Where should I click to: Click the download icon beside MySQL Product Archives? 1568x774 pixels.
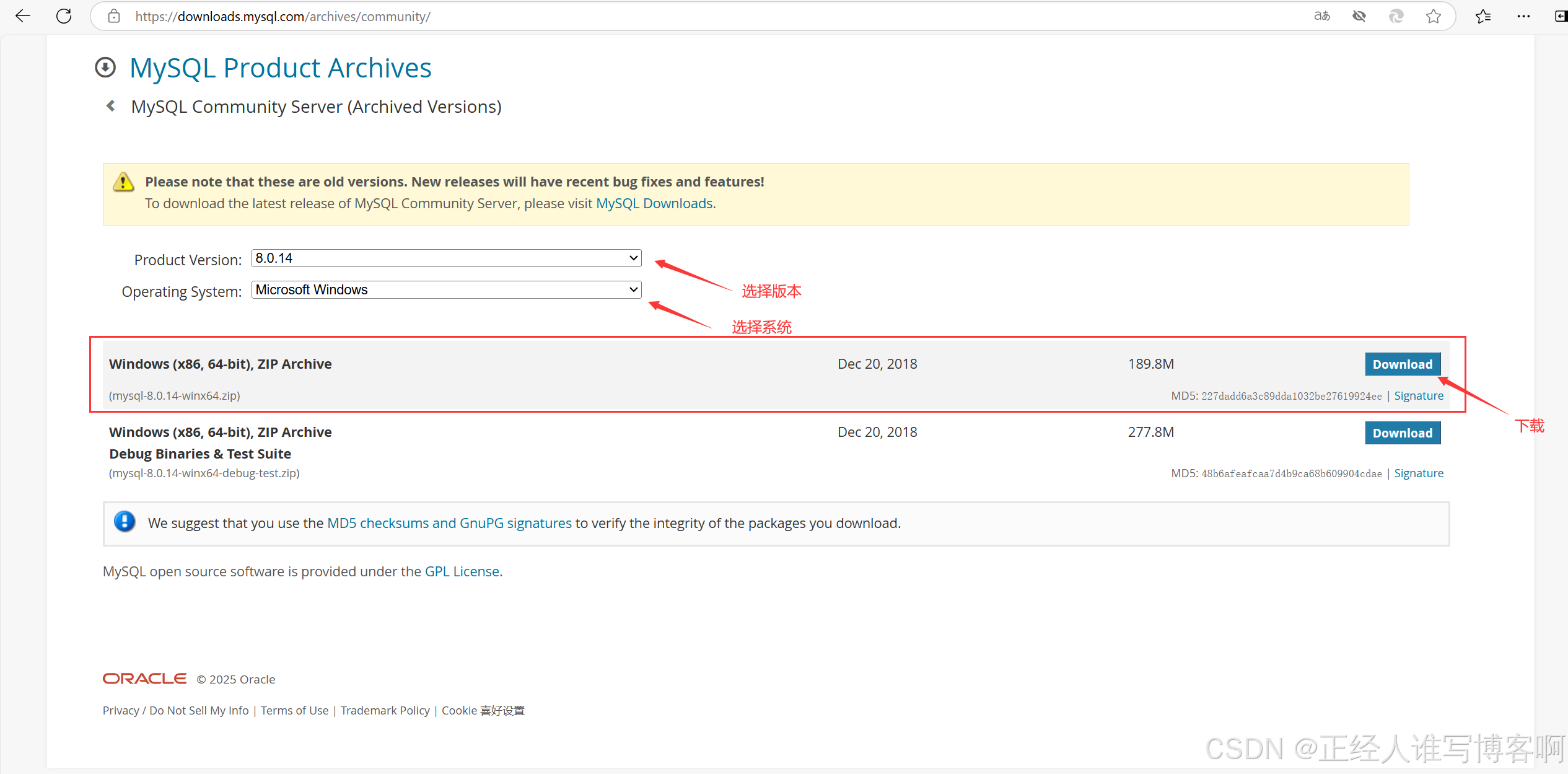[x=105, y=67]
